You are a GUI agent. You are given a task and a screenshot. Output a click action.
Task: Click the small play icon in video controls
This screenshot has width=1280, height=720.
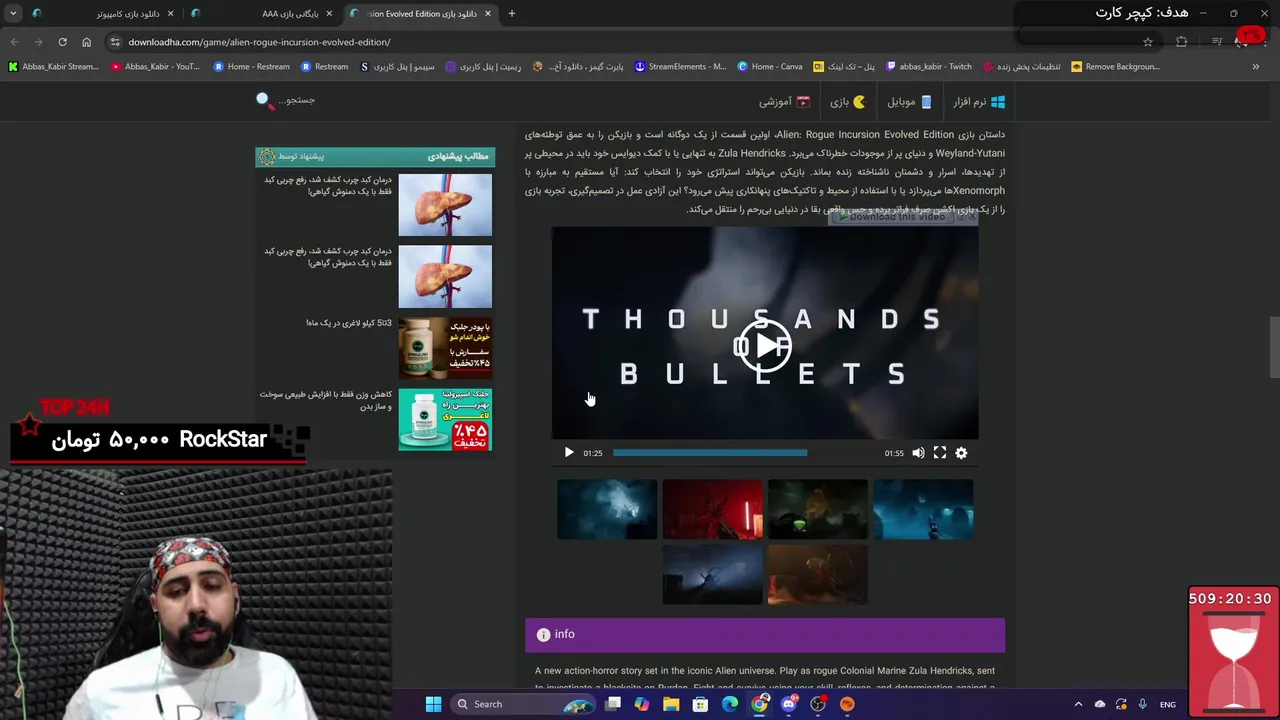[x=569, y=453]
